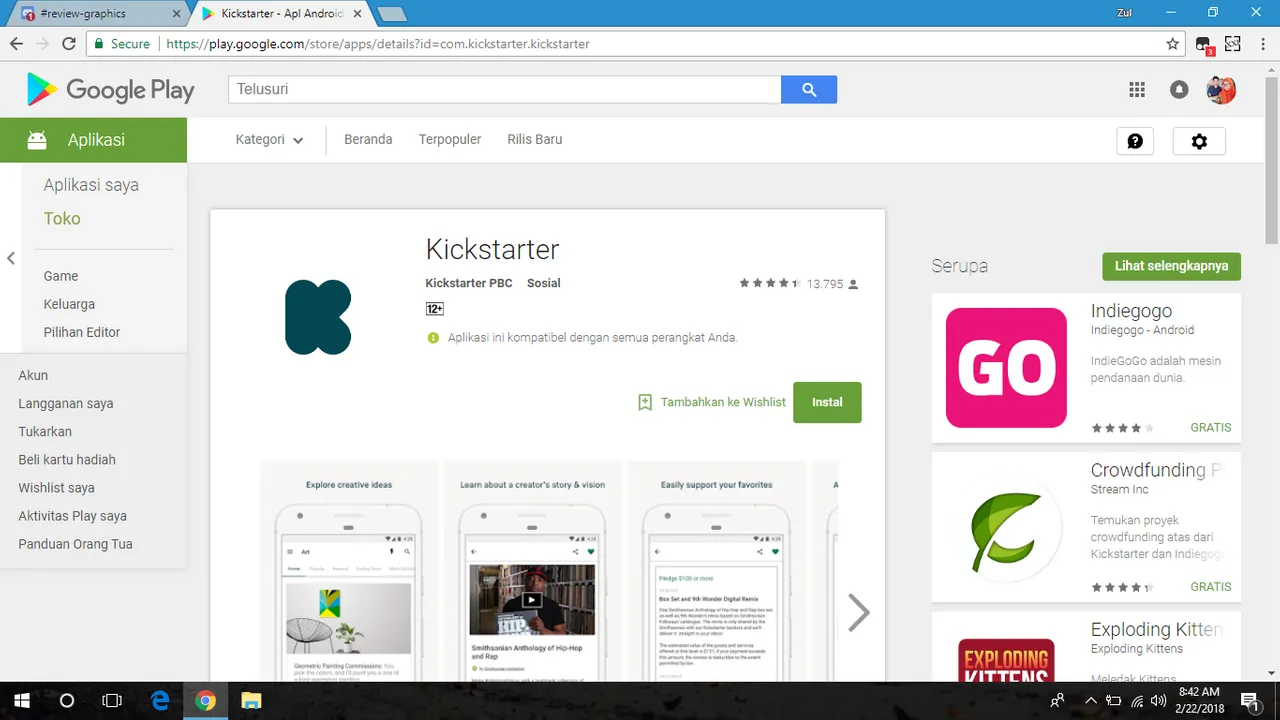Open Google notifications bell icon
Screen dimensions: 1280x720
[1179, 90]
